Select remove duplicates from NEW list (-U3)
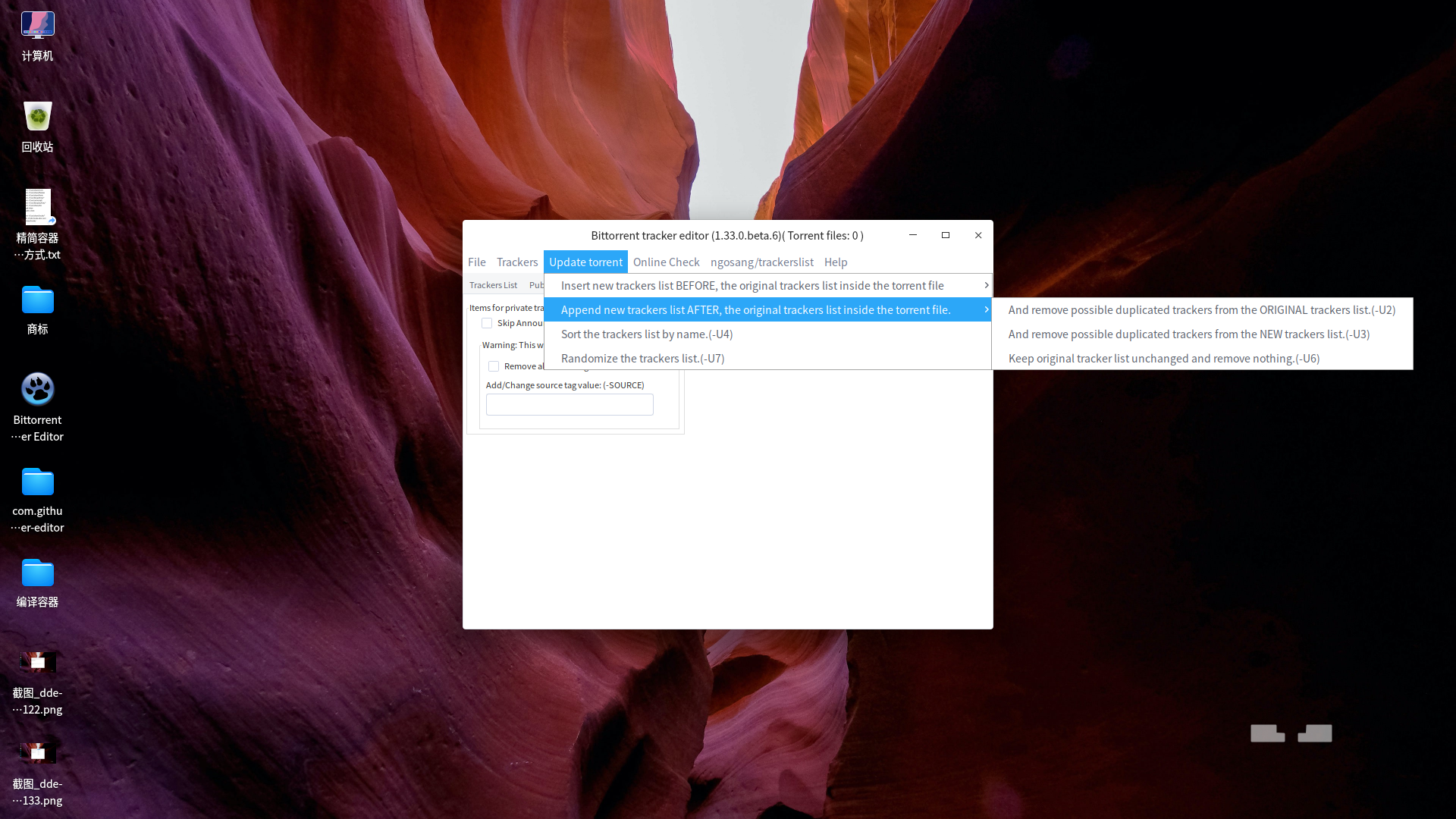The image size is (1456, 819). 1188,334
